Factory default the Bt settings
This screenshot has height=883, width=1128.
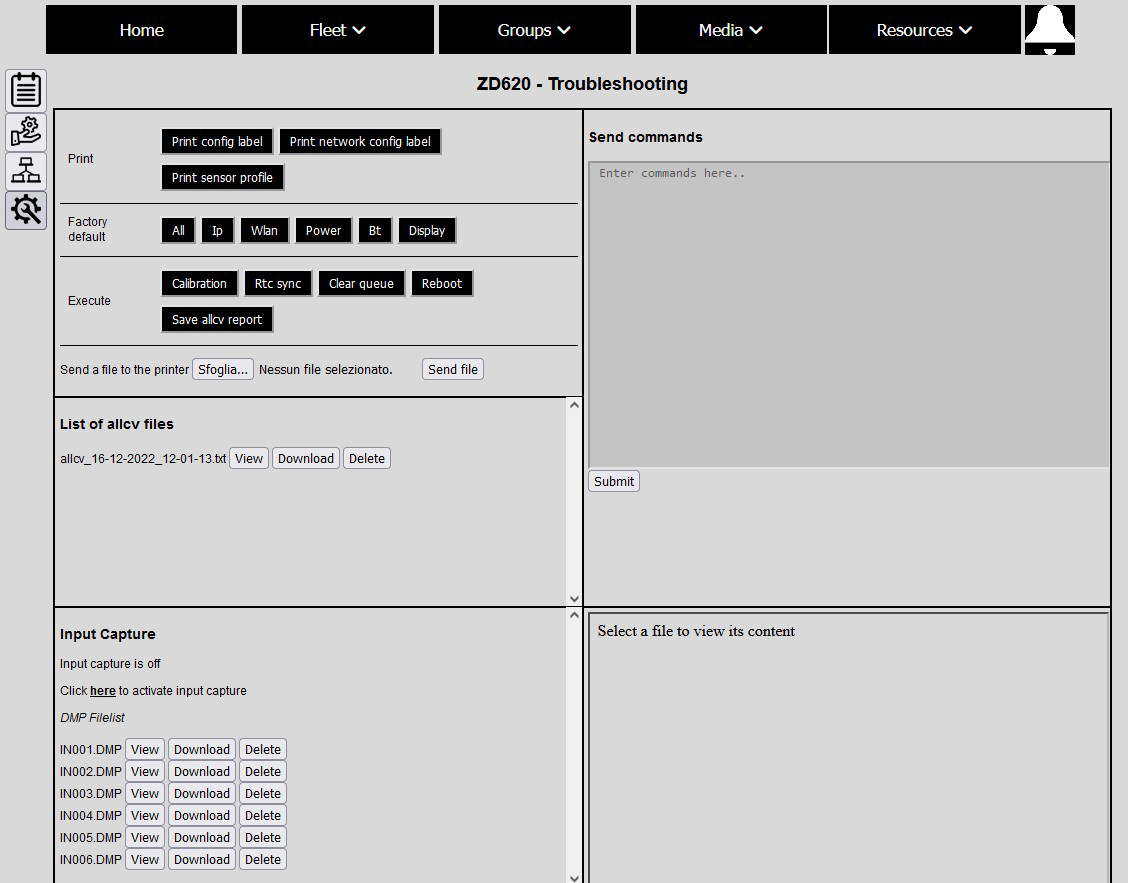coord(375,231)
